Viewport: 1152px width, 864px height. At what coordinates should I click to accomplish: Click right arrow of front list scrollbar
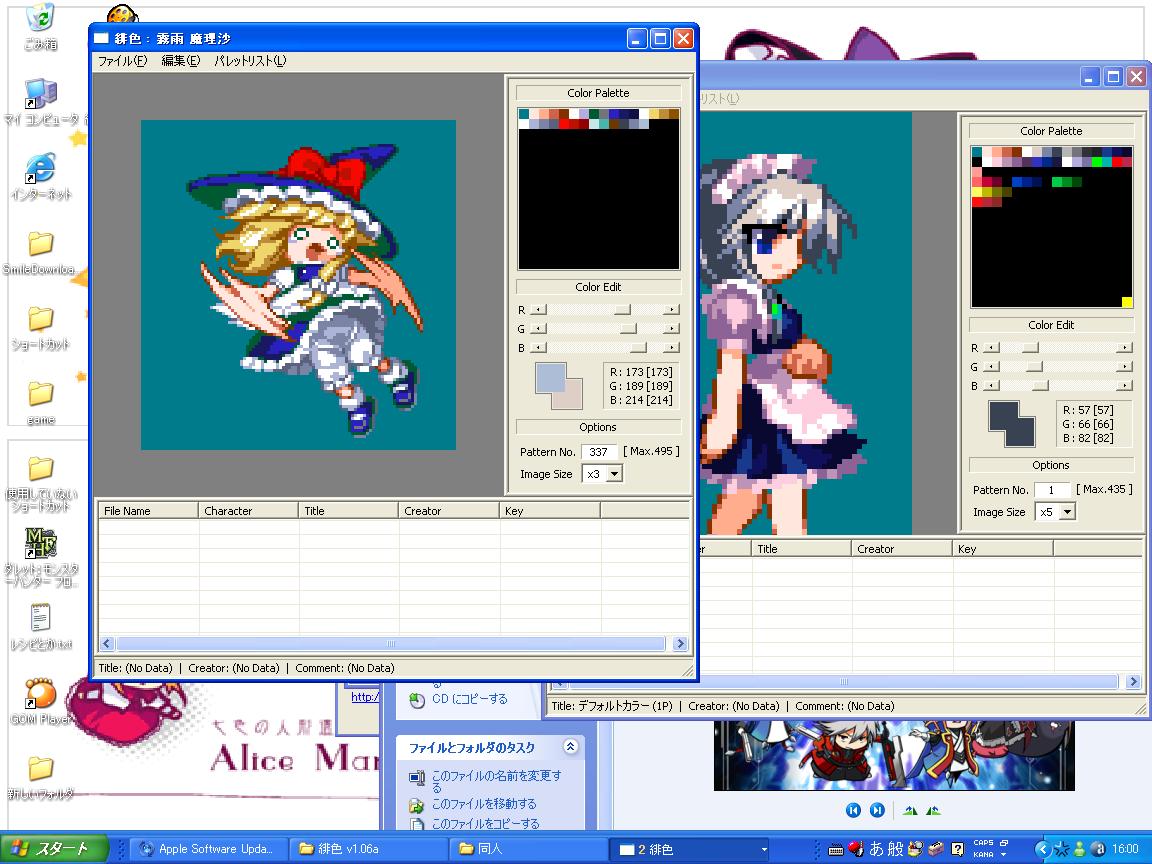click(680, 644)
